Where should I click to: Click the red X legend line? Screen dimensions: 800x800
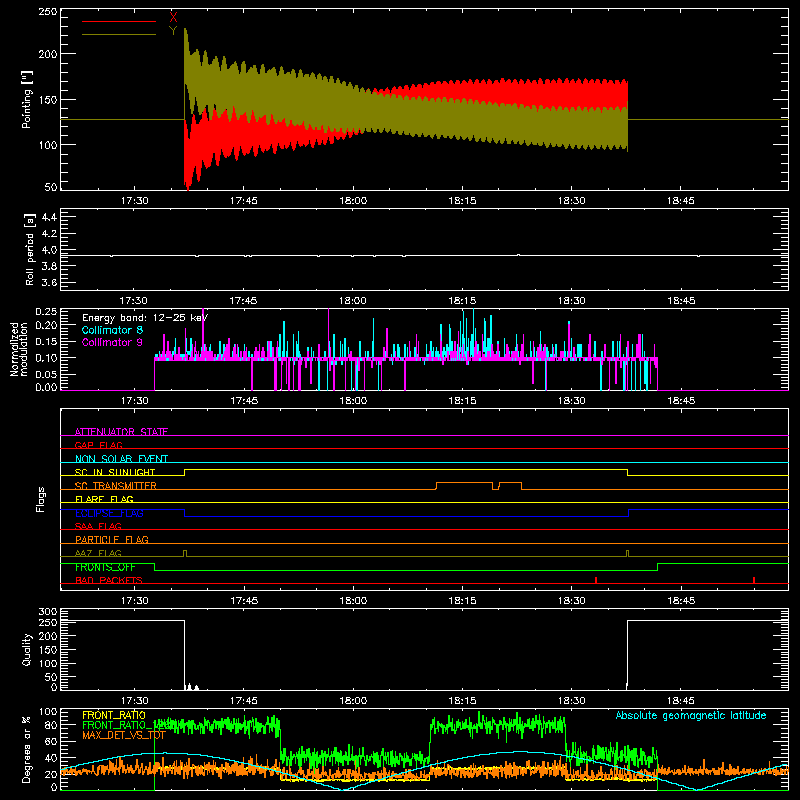[x=118, y=21]
